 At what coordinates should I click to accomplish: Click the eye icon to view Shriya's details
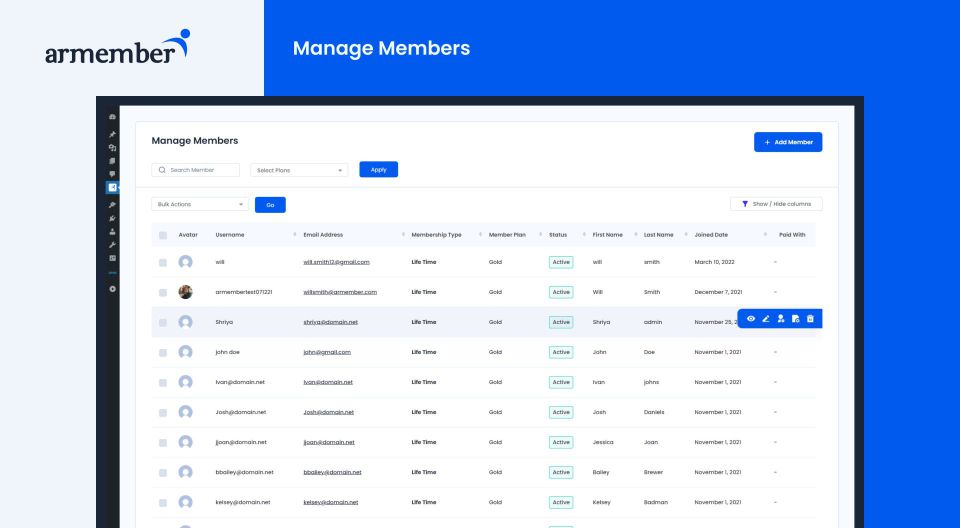pyautogui.click(x=751, y=319)
